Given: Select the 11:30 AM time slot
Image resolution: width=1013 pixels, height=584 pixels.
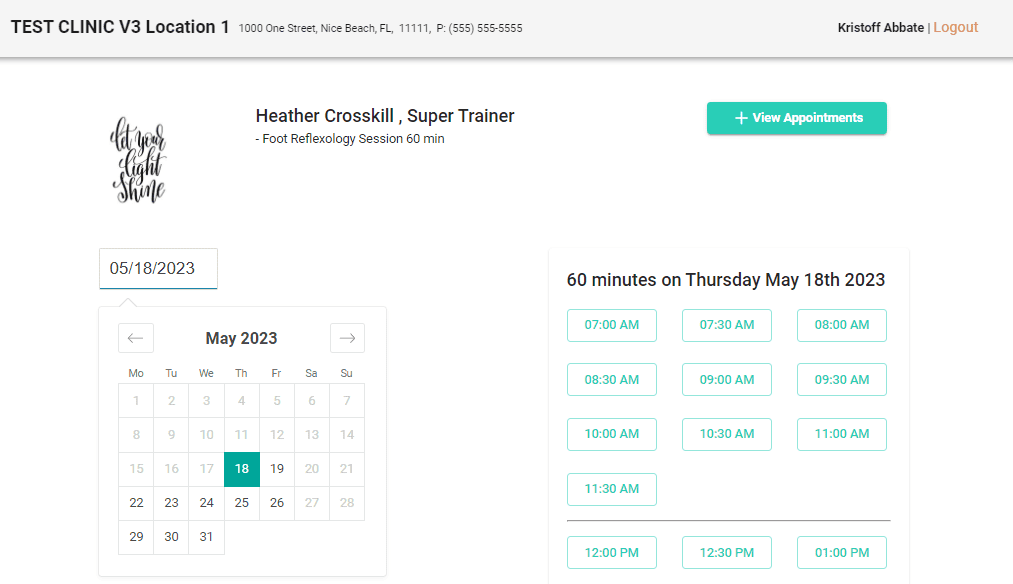Looking at the screenshot, I should tap(612, 489).
